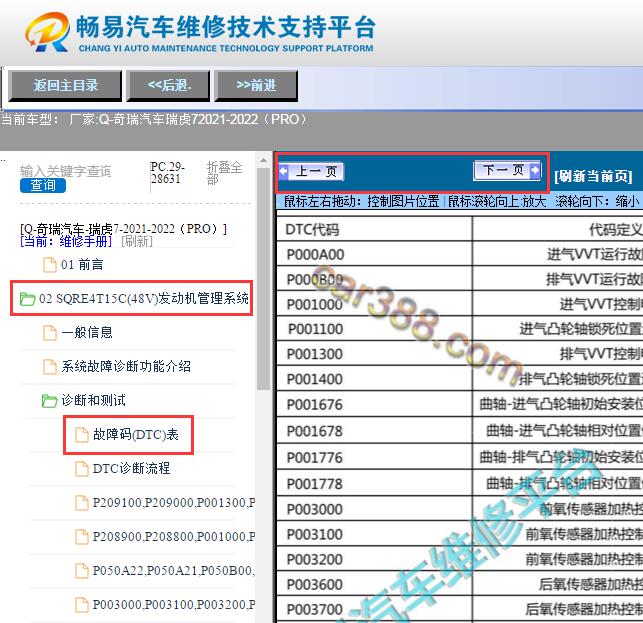This screenshot has height=623, width=643.
Task: Focus the 输入关键字查询 keyword field
Action: coord(66,171)
